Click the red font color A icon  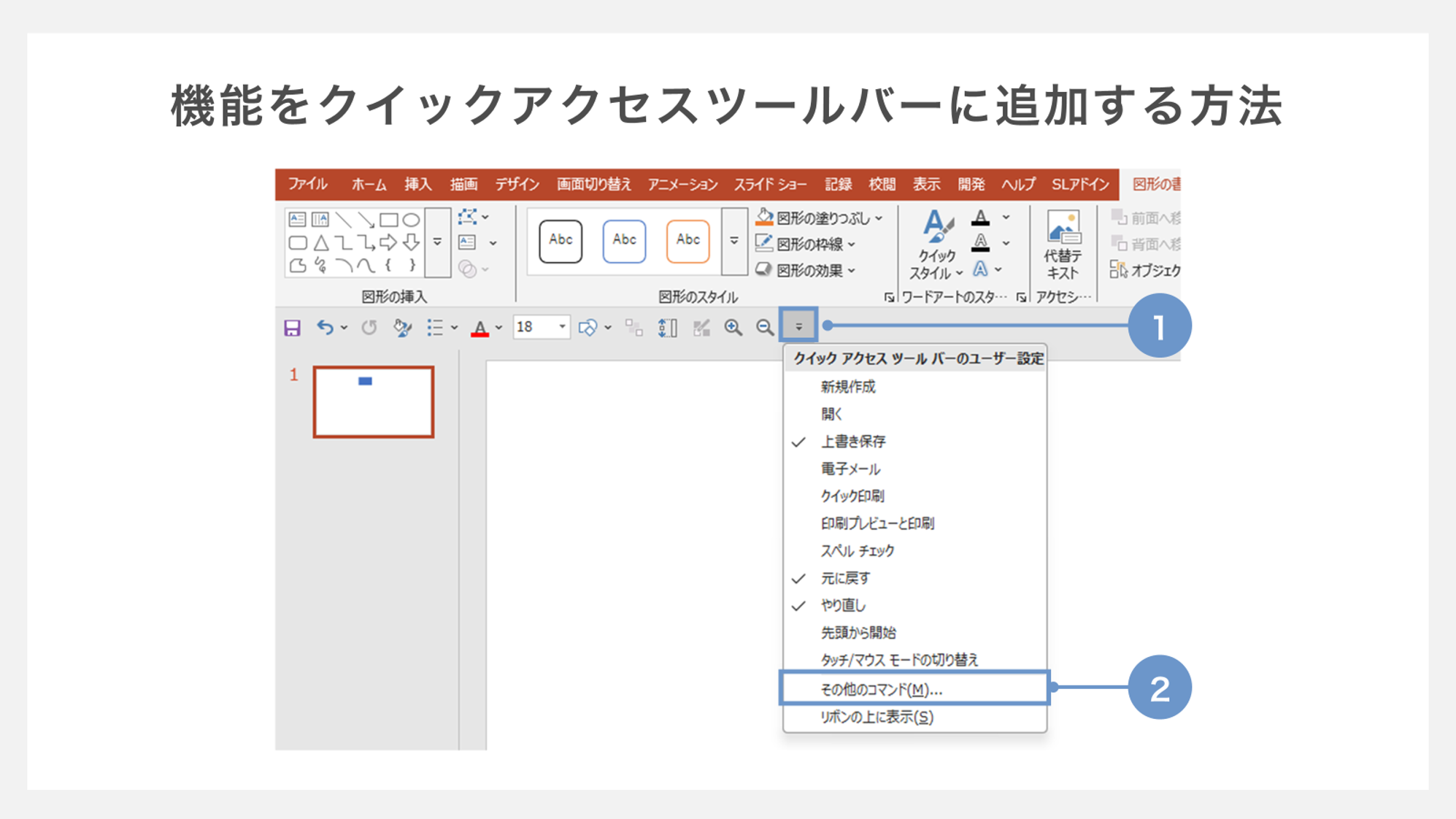479,328
